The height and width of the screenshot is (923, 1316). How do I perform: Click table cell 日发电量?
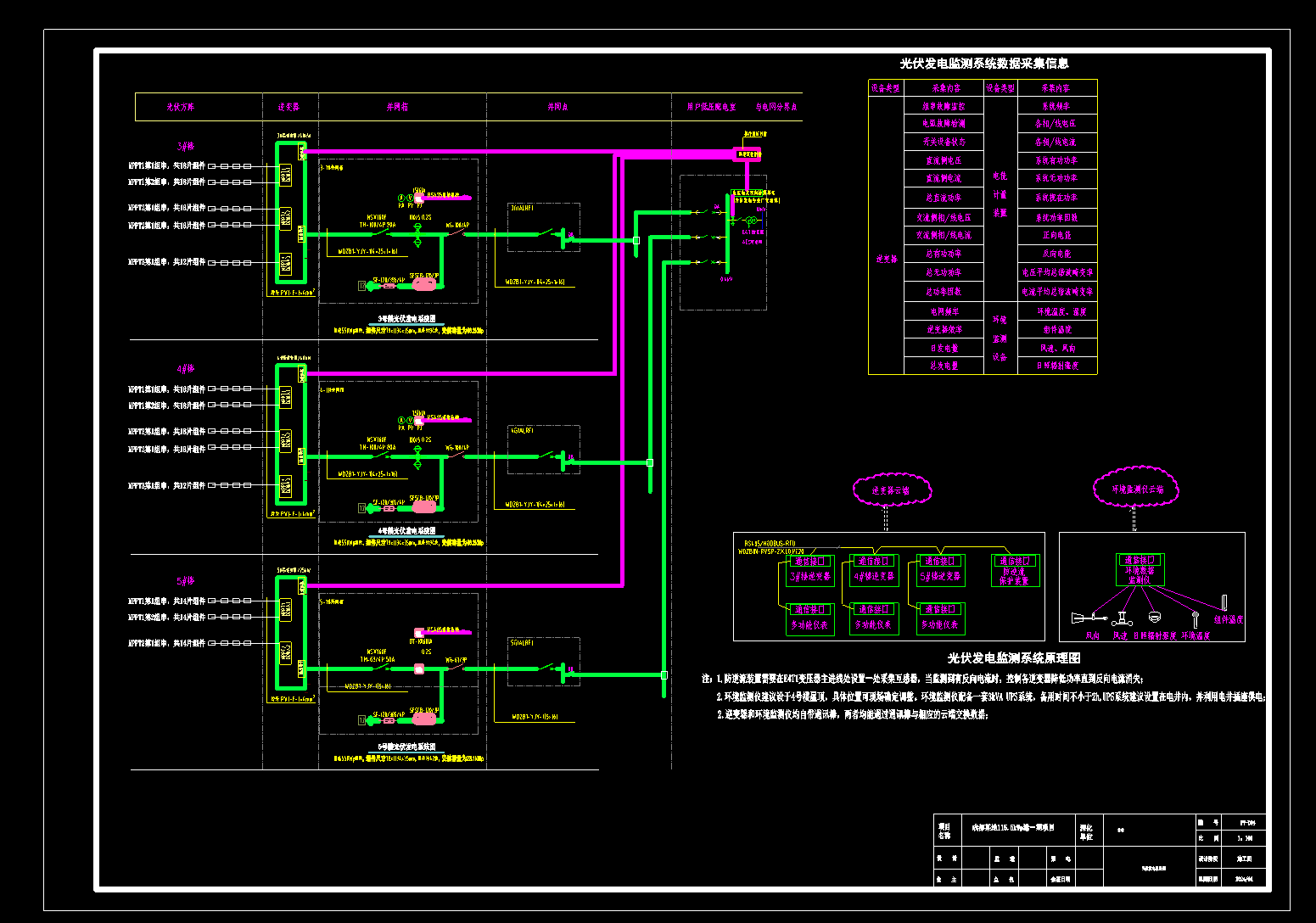[x=944, y=348]
